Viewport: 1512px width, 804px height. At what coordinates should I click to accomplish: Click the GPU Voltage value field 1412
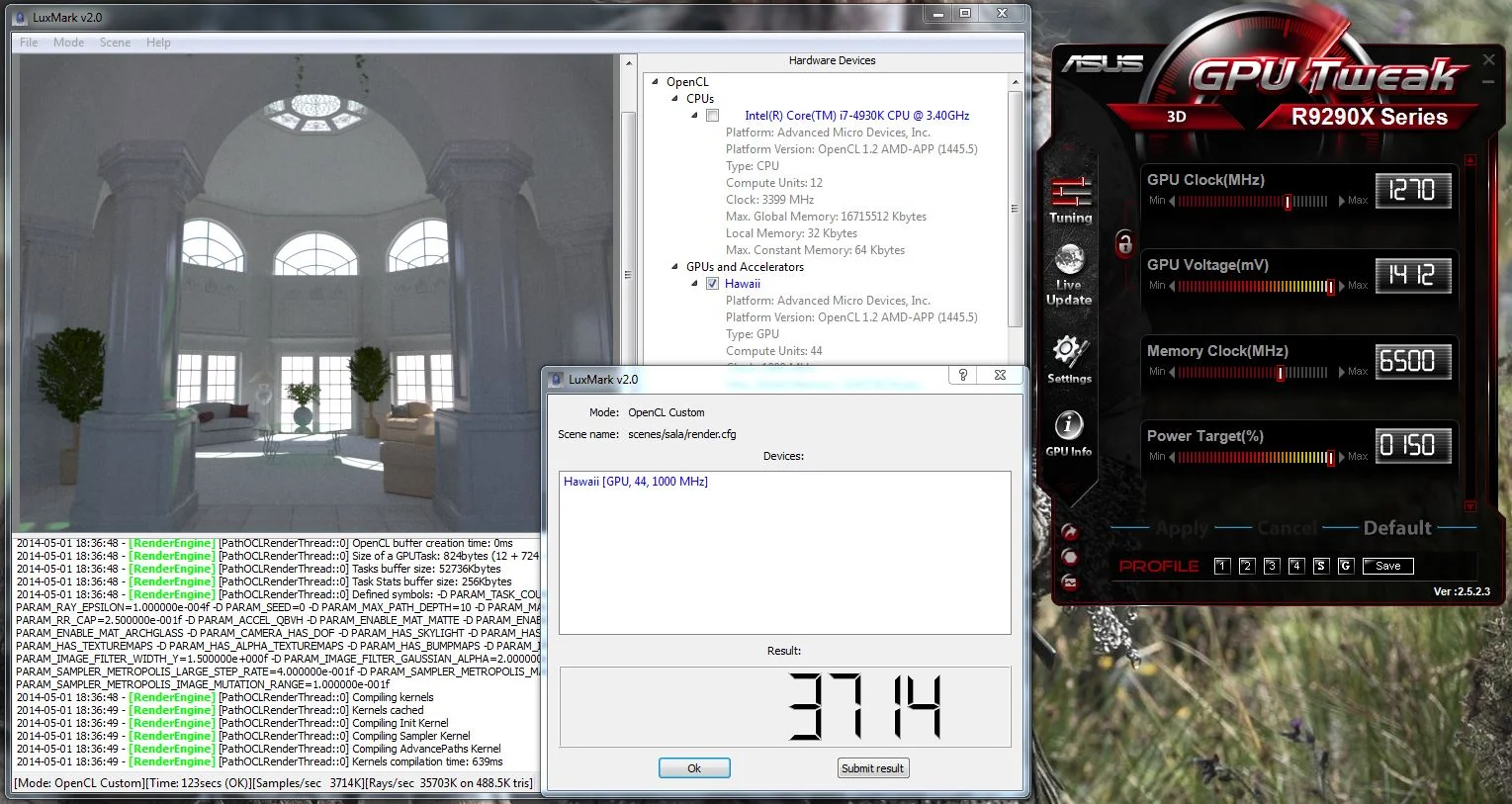click(1413, 275)
